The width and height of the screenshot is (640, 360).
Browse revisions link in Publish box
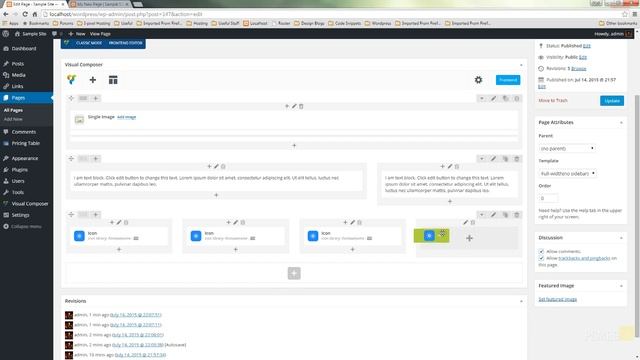578,69
